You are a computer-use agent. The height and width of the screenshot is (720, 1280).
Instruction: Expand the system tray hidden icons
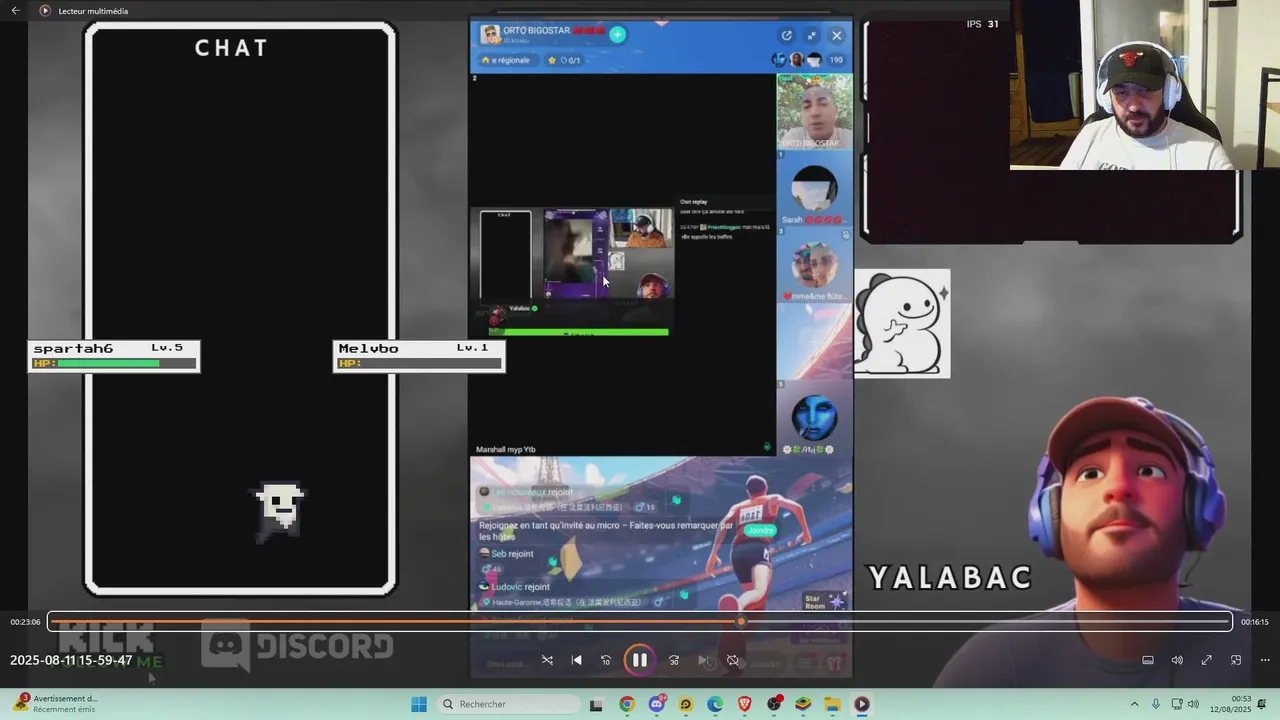[1134, 704]
